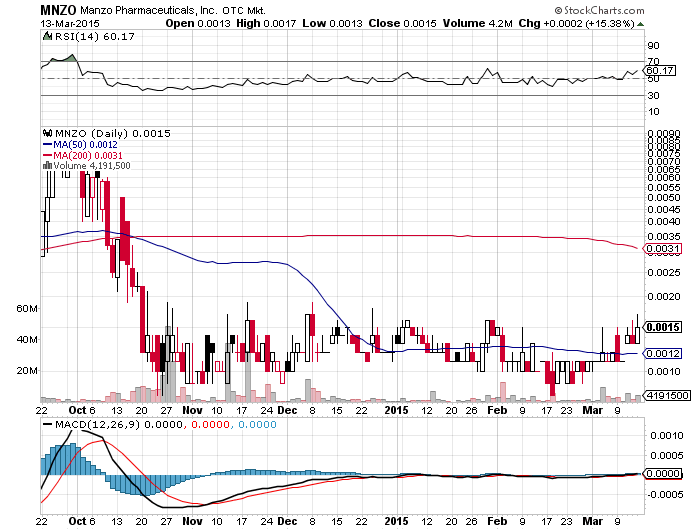
Task: Click the MNZO ticker symbol in header
Action: [58, 10]
